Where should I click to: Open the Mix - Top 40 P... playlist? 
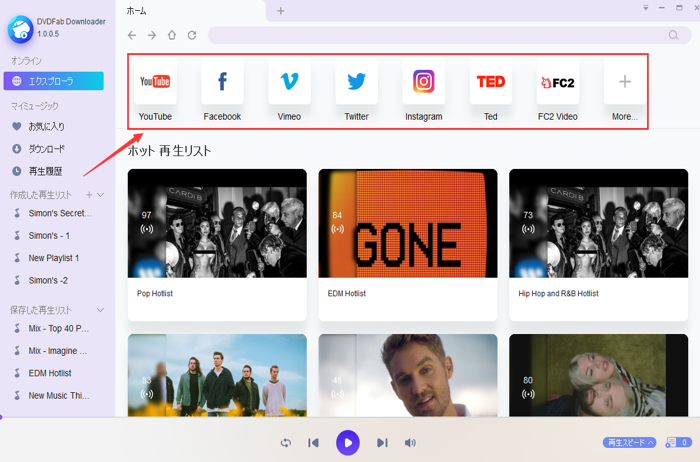pyautogui.click(x=58, y=329)
